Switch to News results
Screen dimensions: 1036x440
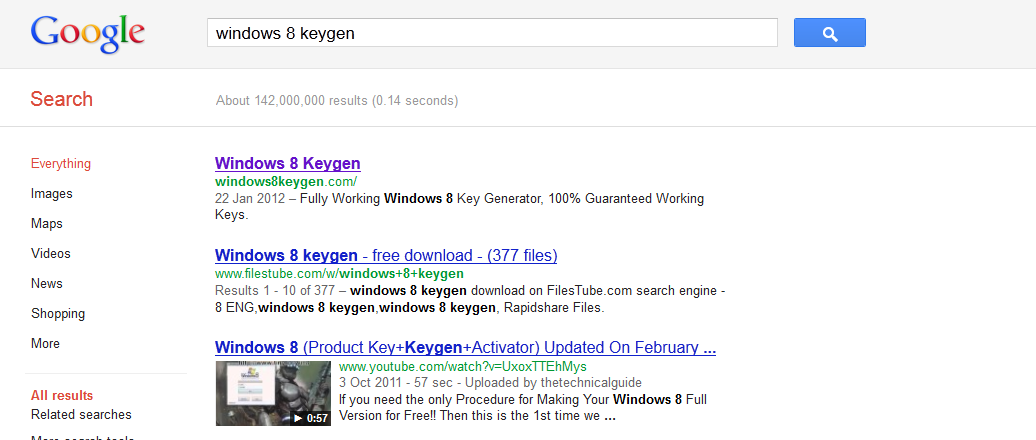[47, 283]
